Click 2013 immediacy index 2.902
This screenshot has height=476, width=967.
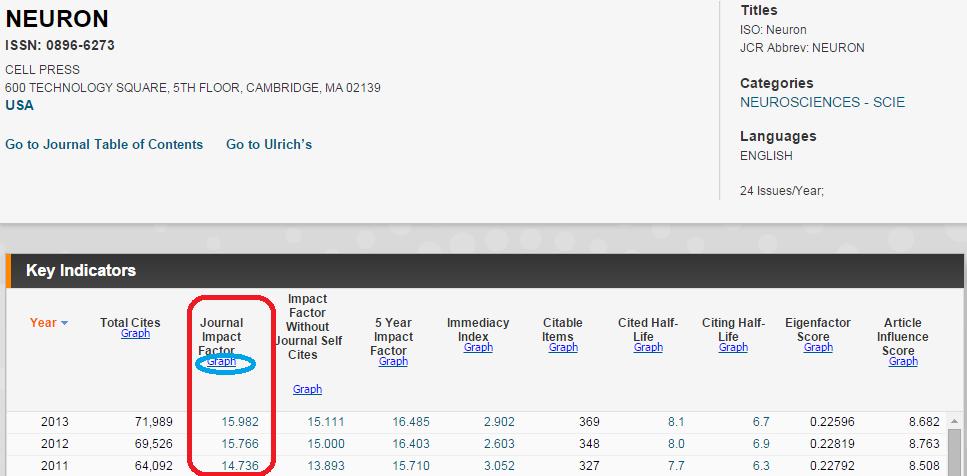[500, 422]
